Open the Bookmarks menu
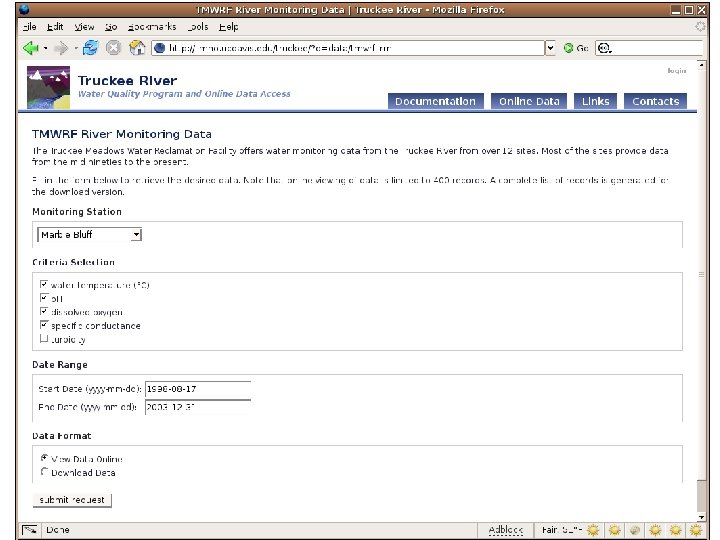This screenshot has height=540, width=720. tap(152, 27)
